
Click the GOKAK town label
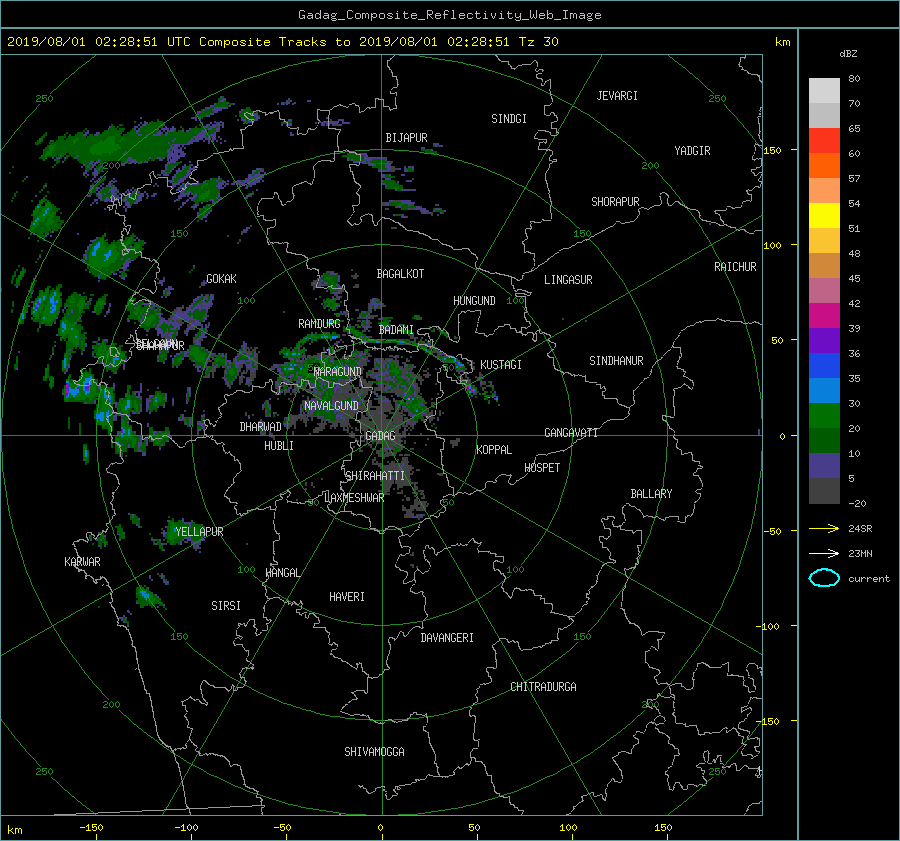tap(221, 279)
